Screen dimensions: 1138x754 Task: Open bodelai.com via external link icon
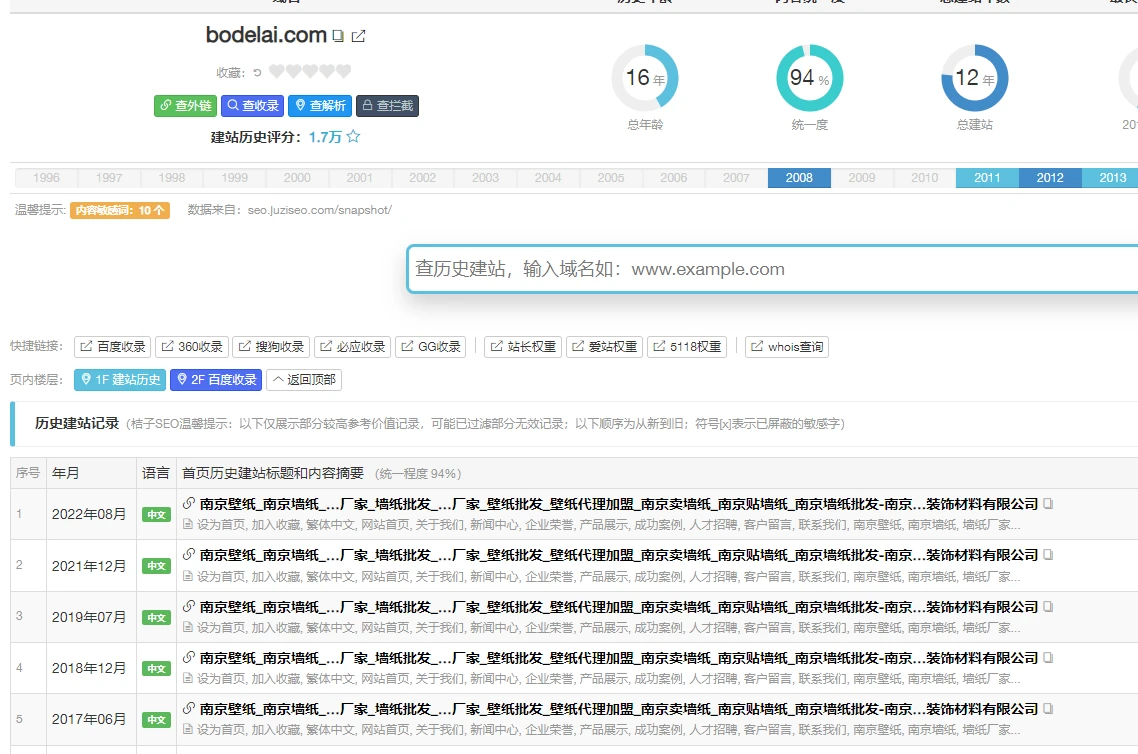tap(358, 37)
